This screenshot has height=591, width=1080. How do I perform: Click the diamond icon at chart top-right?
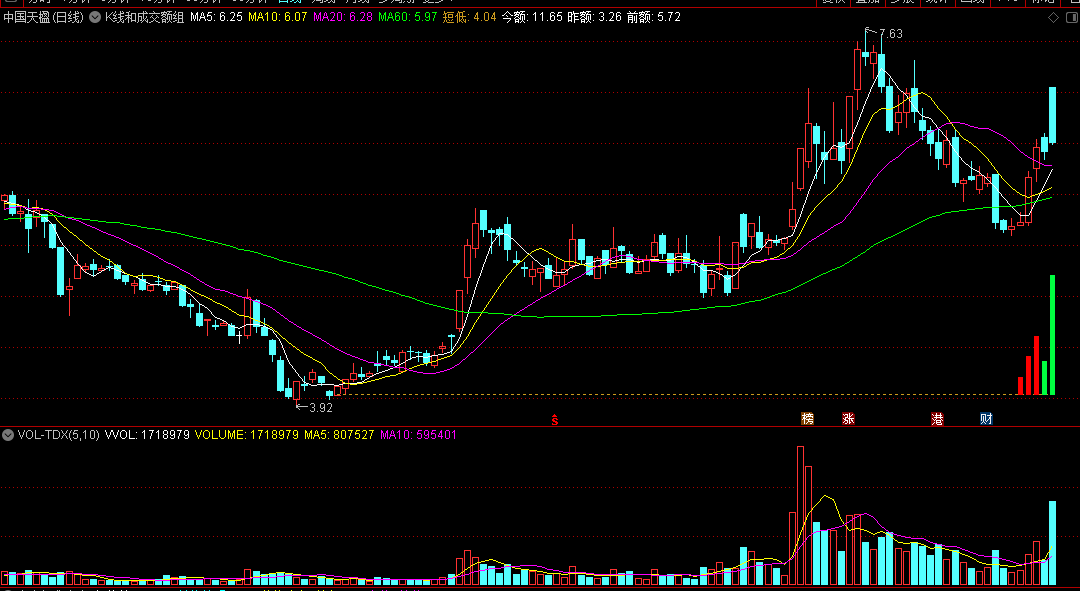[x=1053, y=17]
